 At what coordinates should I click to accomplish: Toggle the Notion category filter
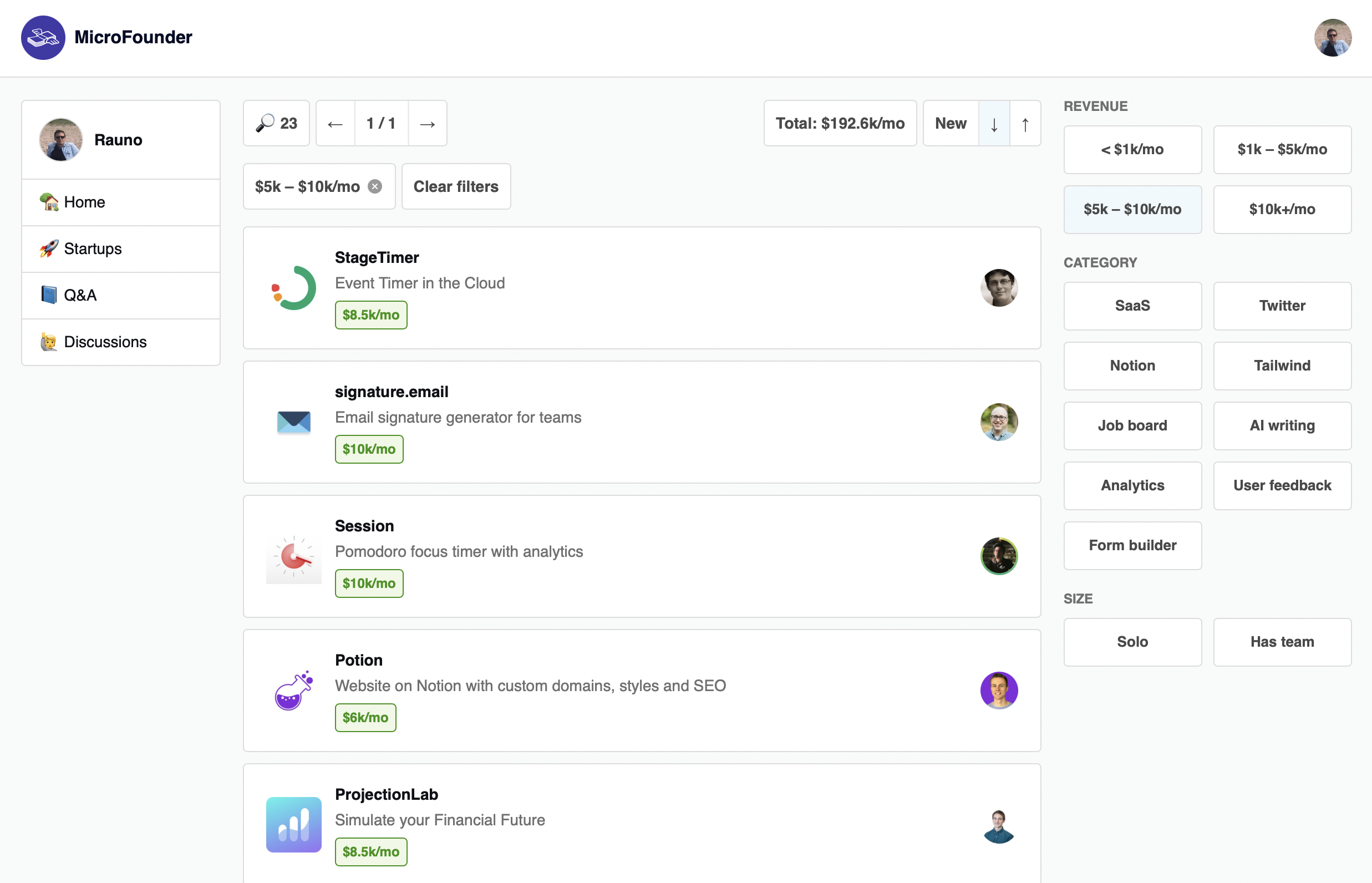point(1132,366)
